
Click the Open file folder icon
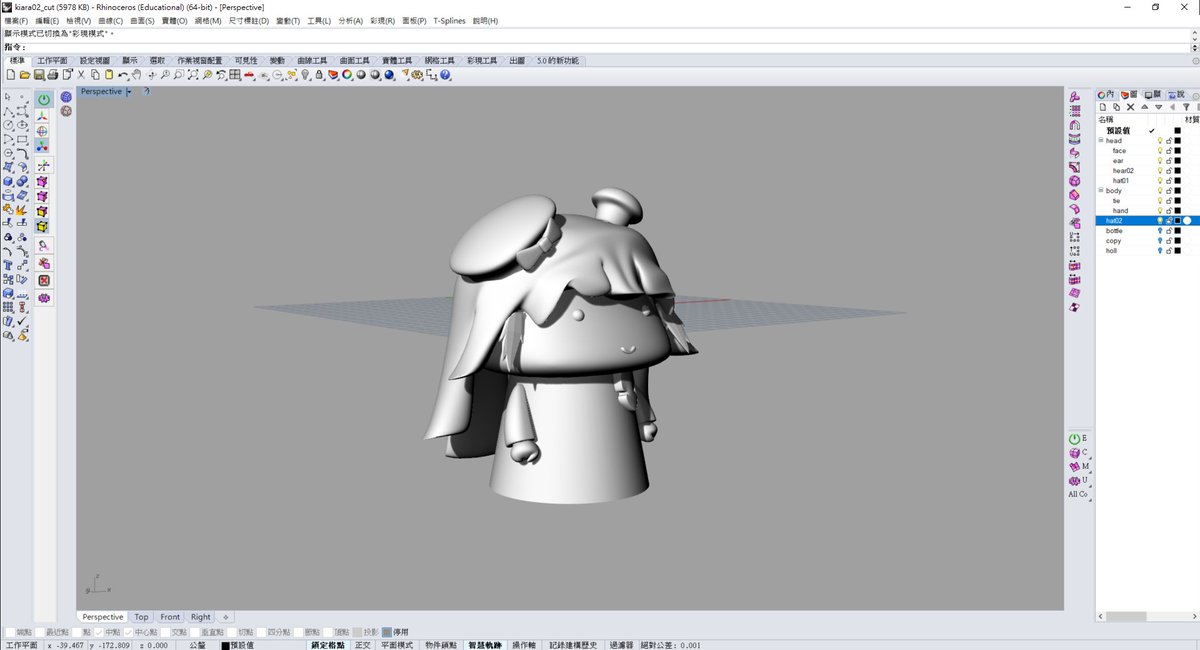pyautogui.click(x=25, y=74)
